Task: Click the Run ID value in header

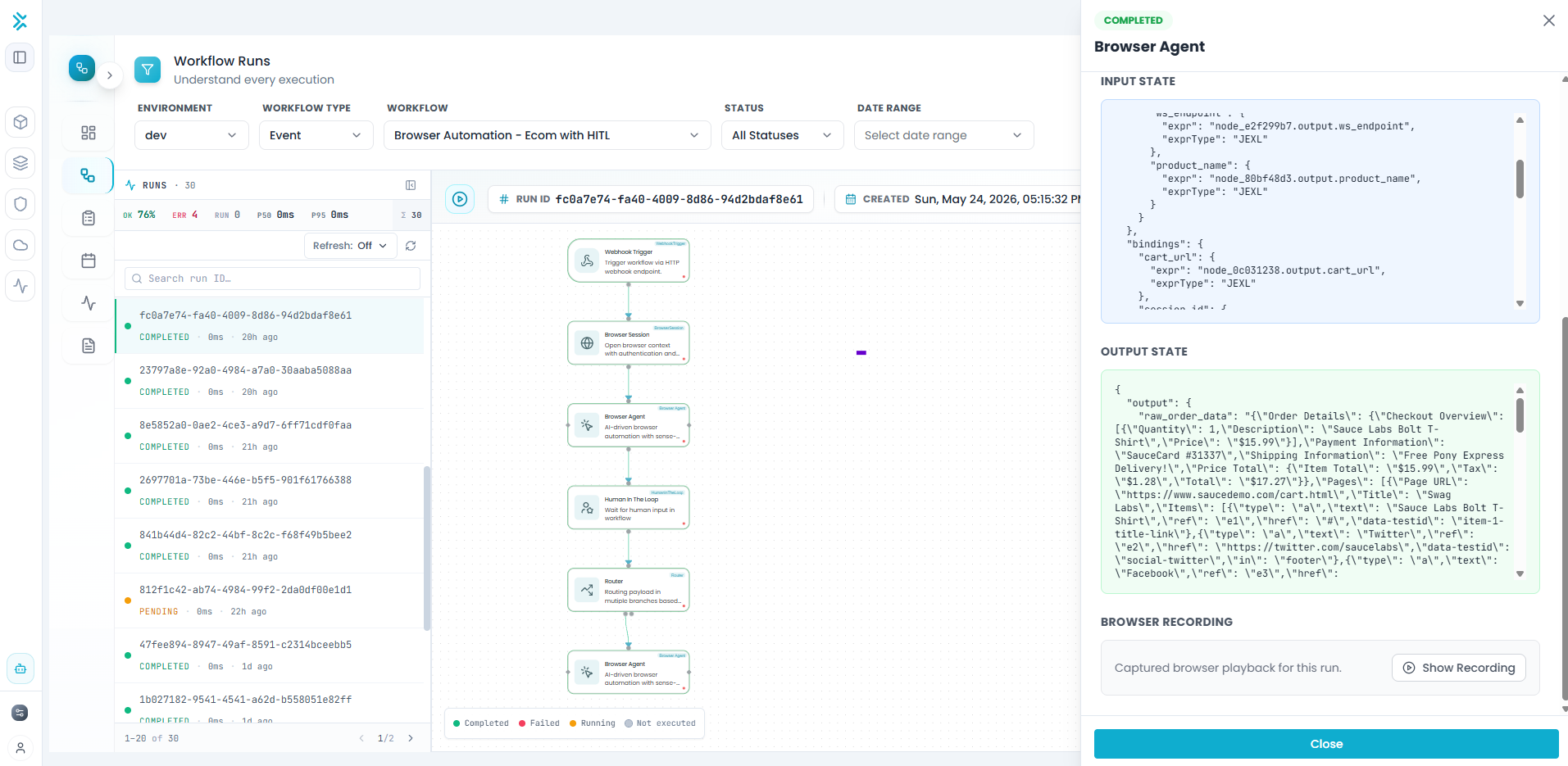Action: click(x=679, y=199)
